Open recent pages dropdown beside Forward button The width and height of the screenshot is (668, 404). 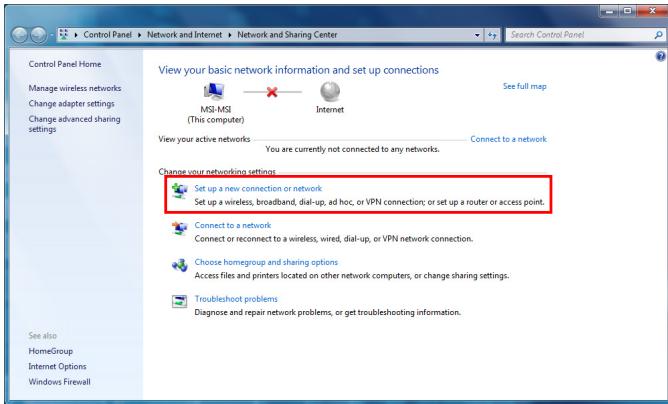point(52,35)
